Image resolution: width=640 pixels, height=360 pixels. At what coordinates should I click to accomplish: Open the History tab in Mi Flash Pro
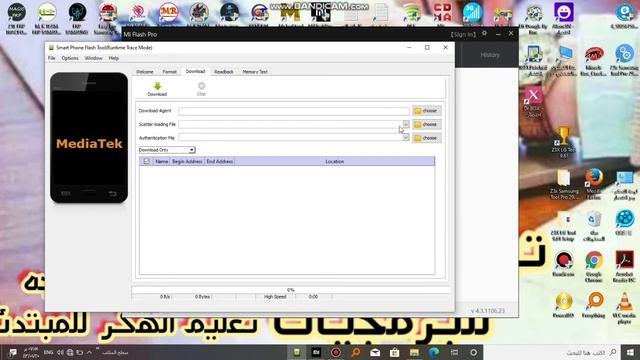[x=490, y=55]
